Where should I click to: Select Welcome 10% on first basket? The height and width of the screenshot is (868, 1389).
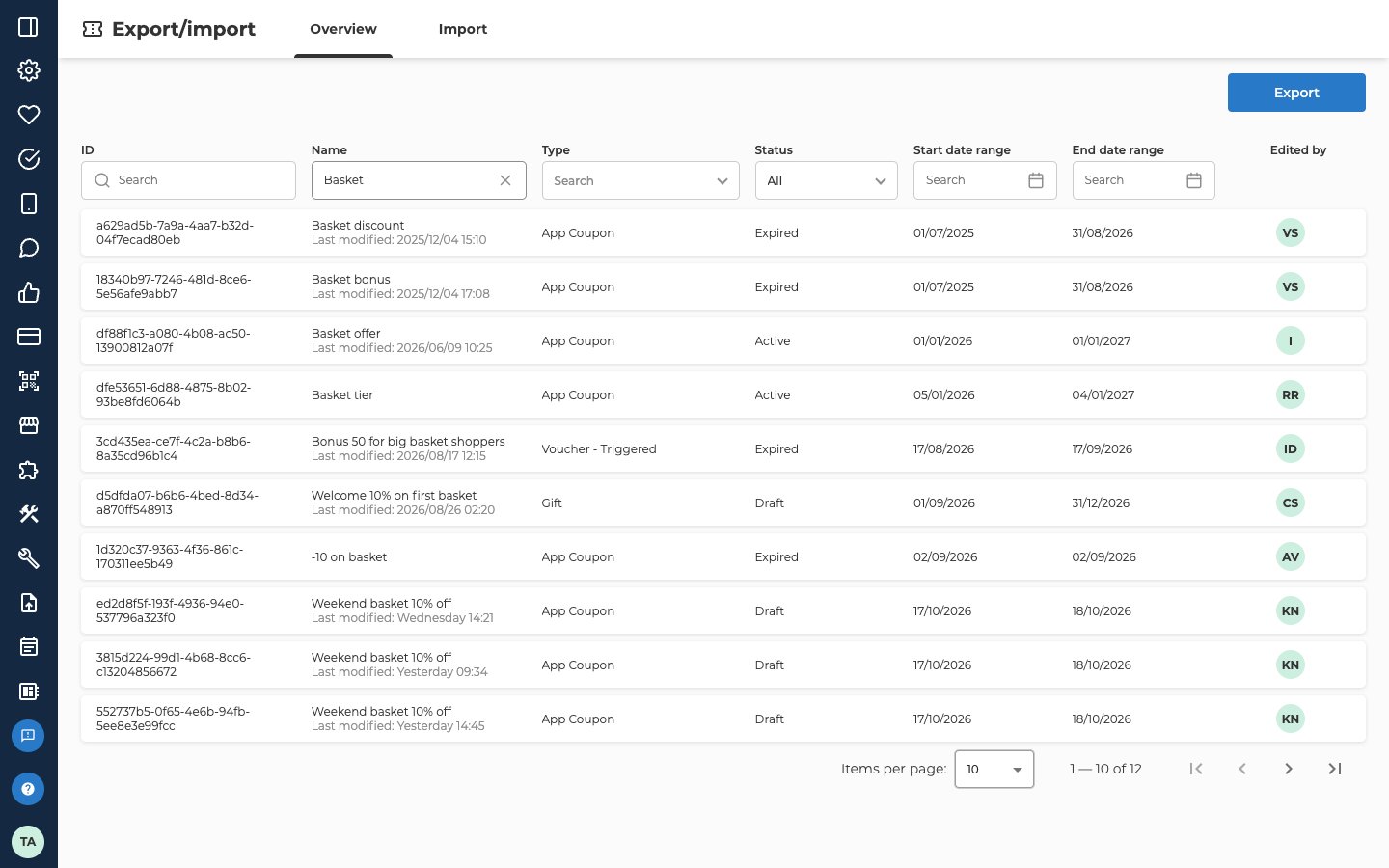[723, 502]
